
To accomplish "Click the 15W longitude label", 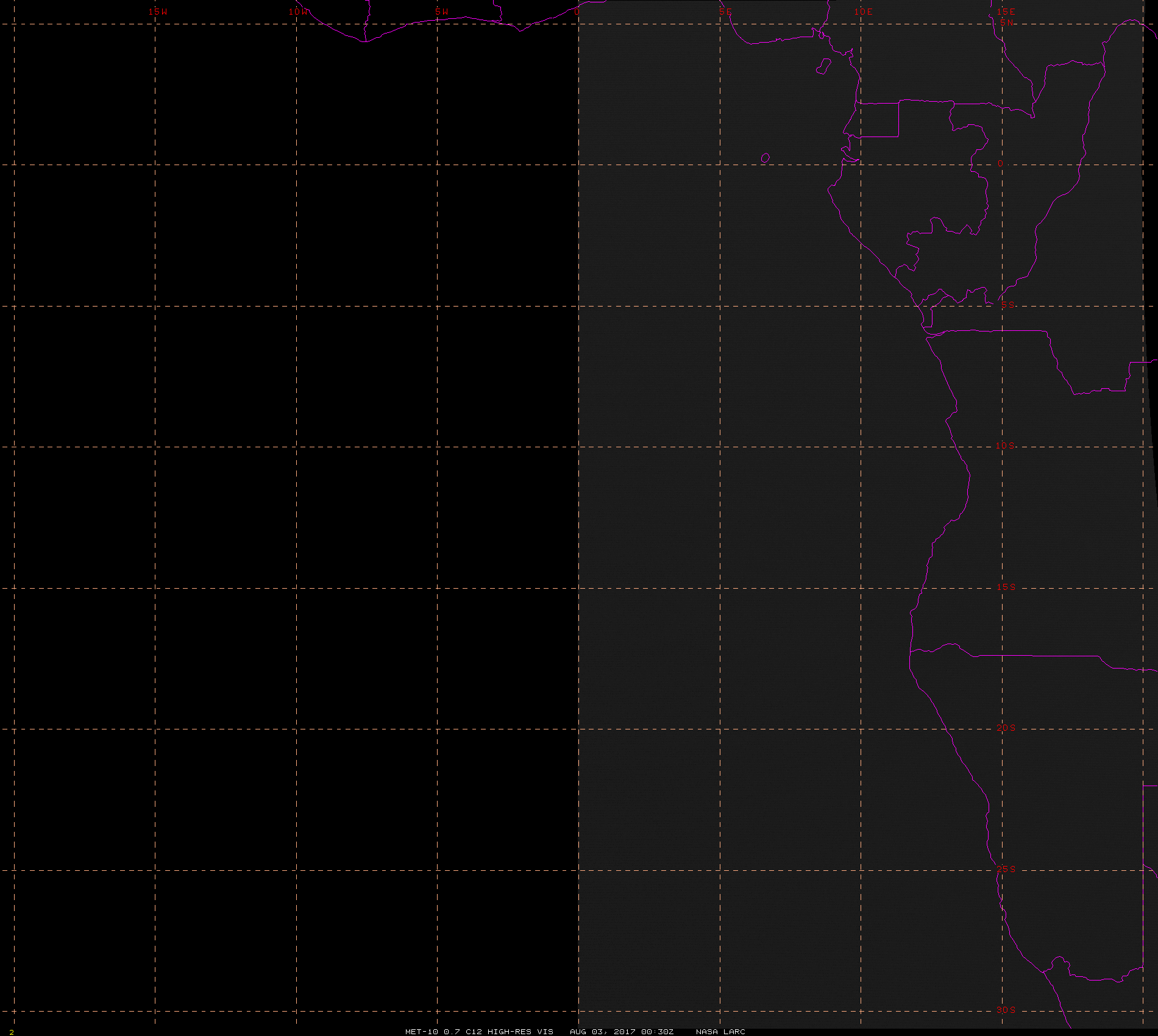I will pyautogui.click(x=158, y=12).
